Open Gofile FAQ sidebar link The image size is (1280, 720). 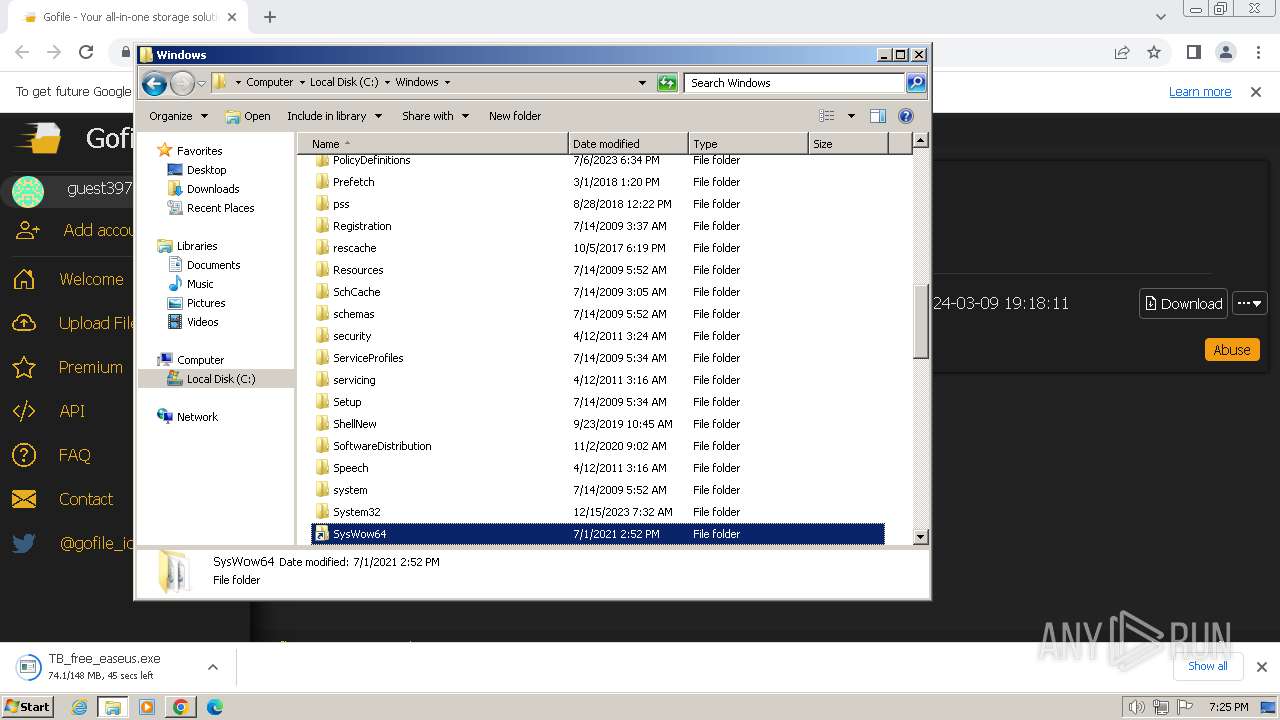point(74,455)
